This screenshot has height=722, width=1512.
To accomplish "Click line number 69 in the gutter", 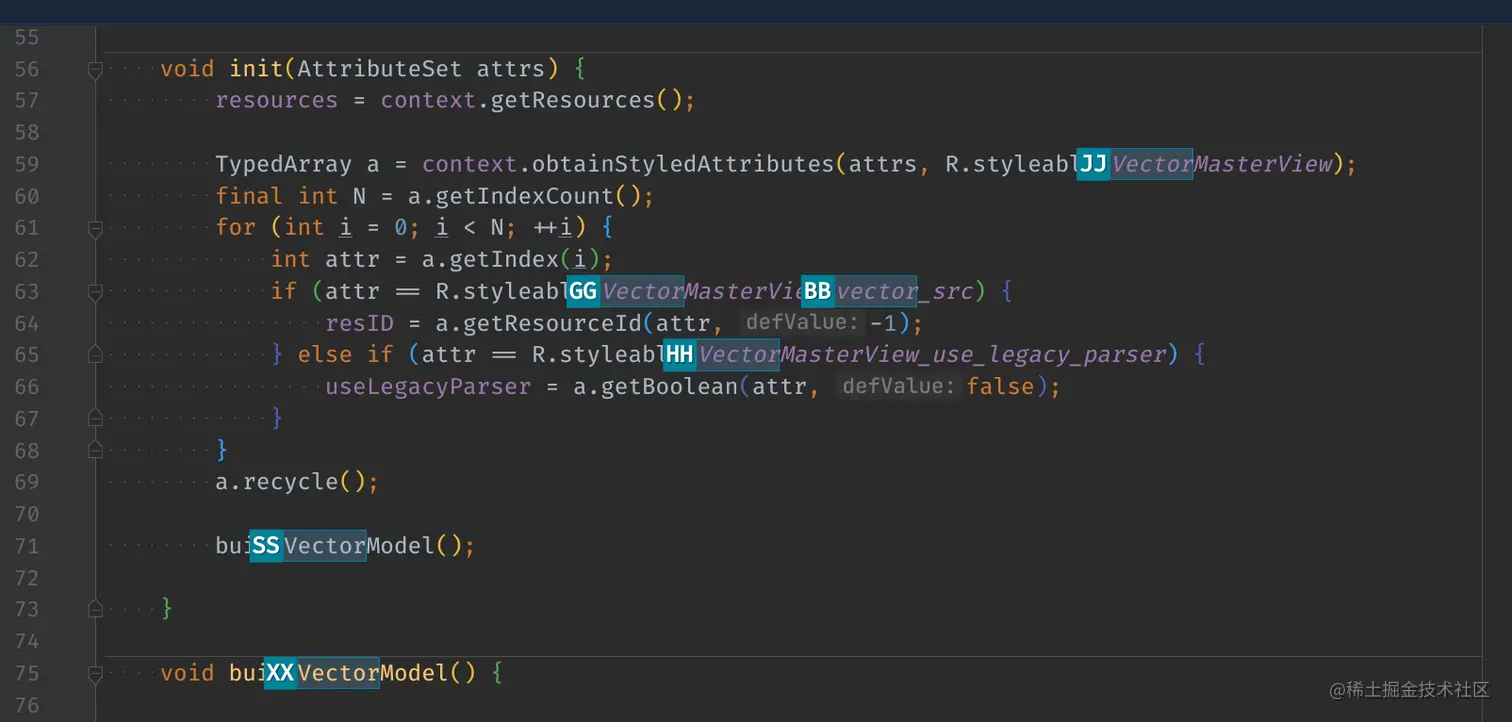I will coord(27,482).
